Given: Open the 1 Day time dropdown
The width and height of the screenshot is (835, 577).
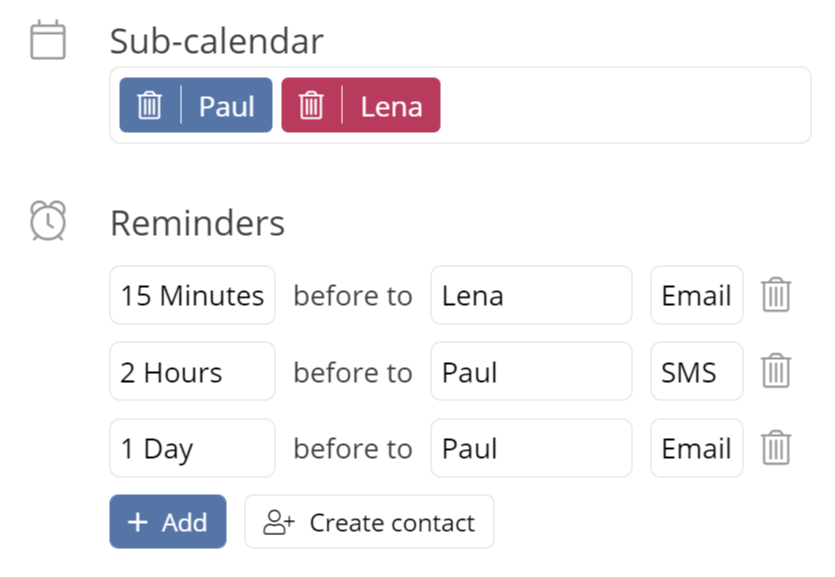Looking at the screenshot, I should click(x=192, y=448).
